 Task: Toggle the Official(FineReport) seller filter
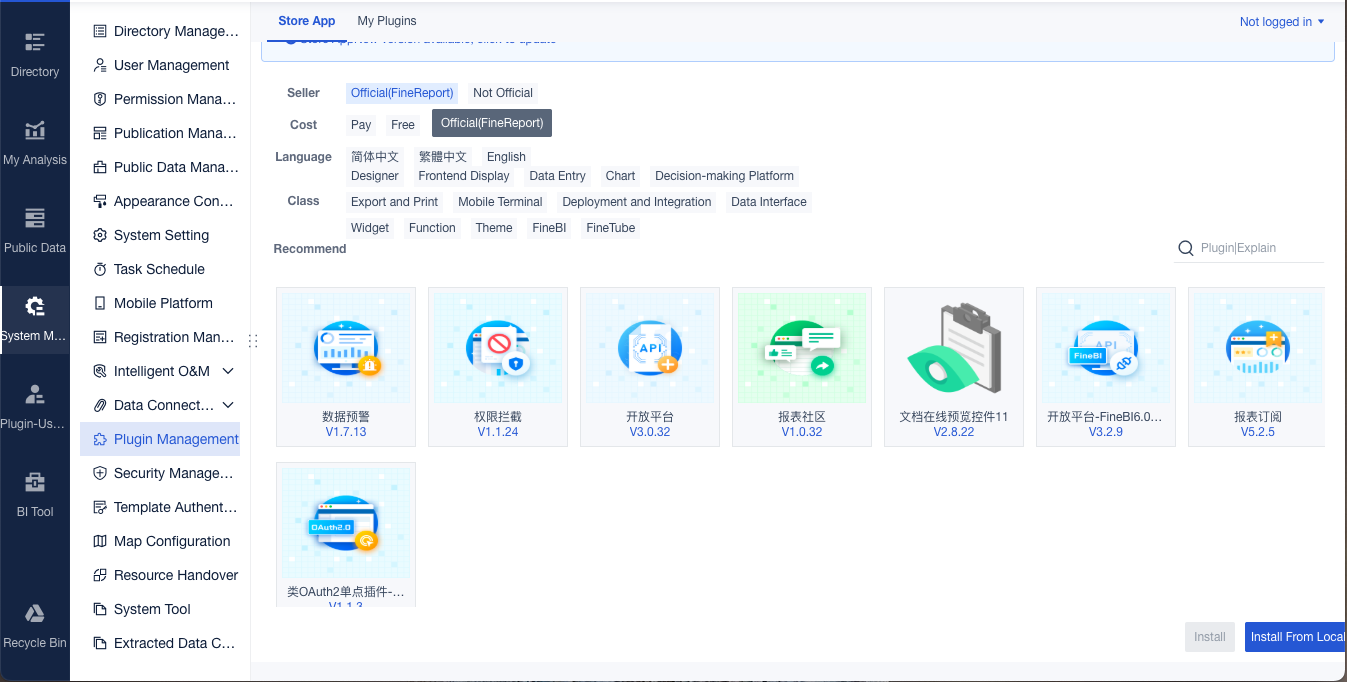(x=402, y=93)
